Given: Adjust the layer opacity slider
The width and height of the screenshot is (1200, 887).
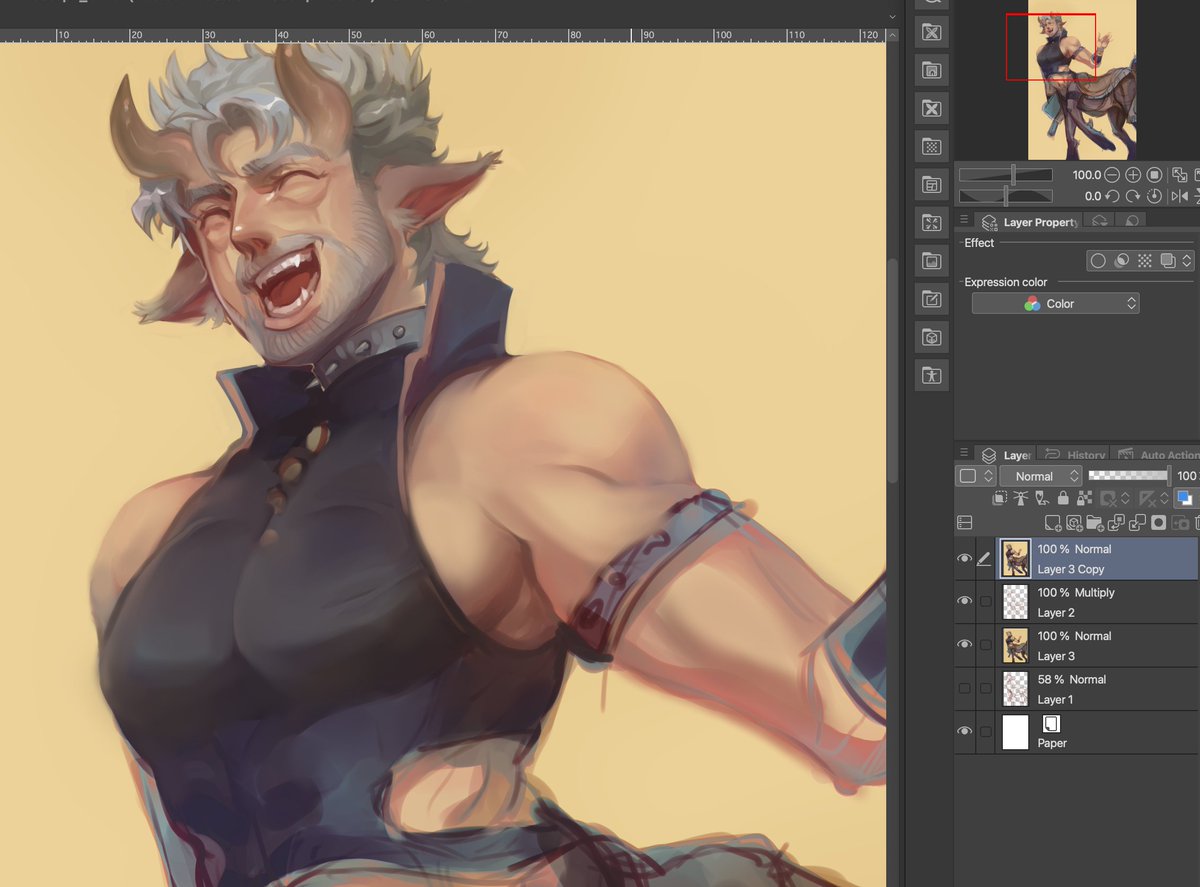Looking at the screenshot, I should (1129, 476).
